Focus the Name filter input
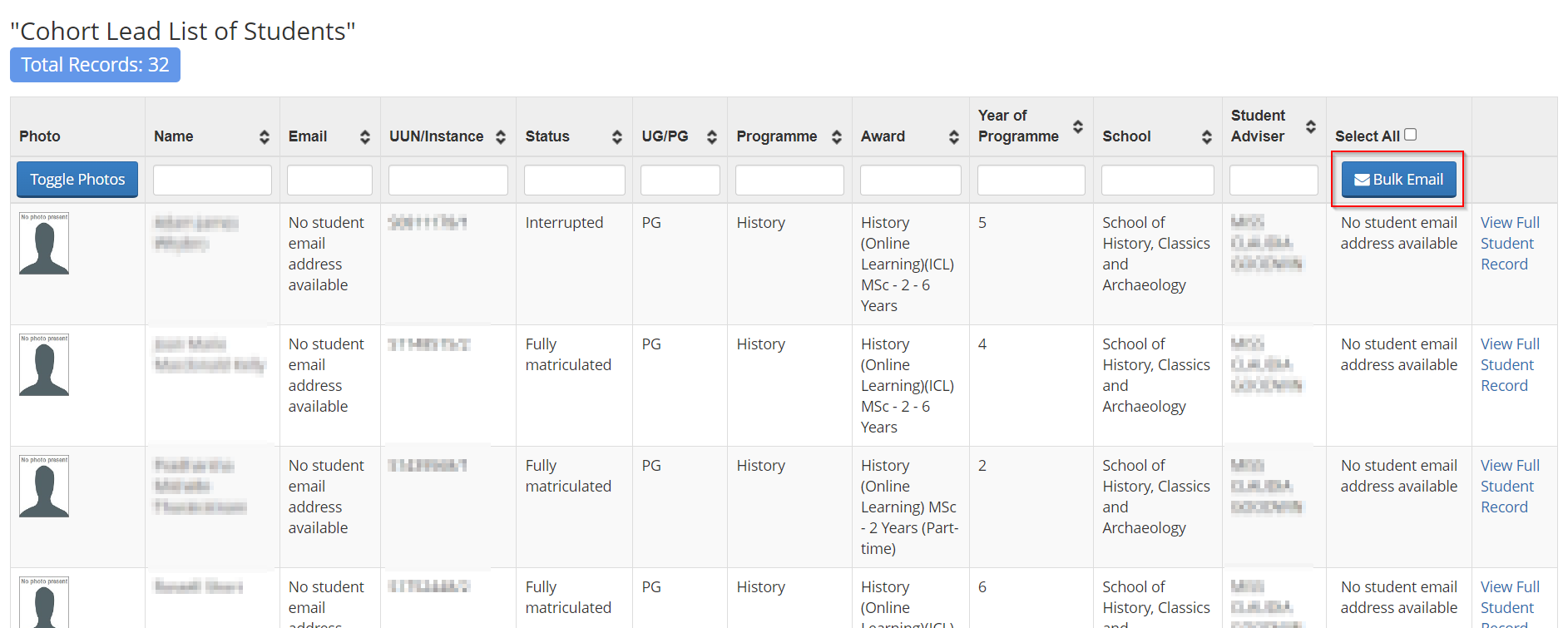1568x628 pixels. 212,180
